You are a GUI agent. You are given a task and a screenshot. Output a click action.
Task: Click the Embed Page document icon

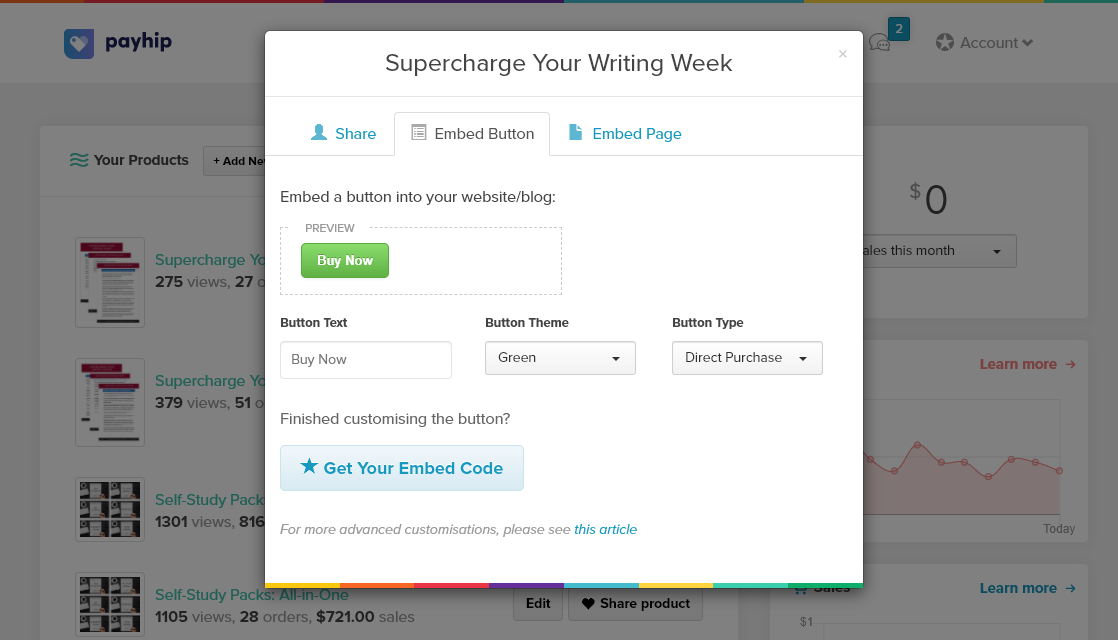coord(575,132)
